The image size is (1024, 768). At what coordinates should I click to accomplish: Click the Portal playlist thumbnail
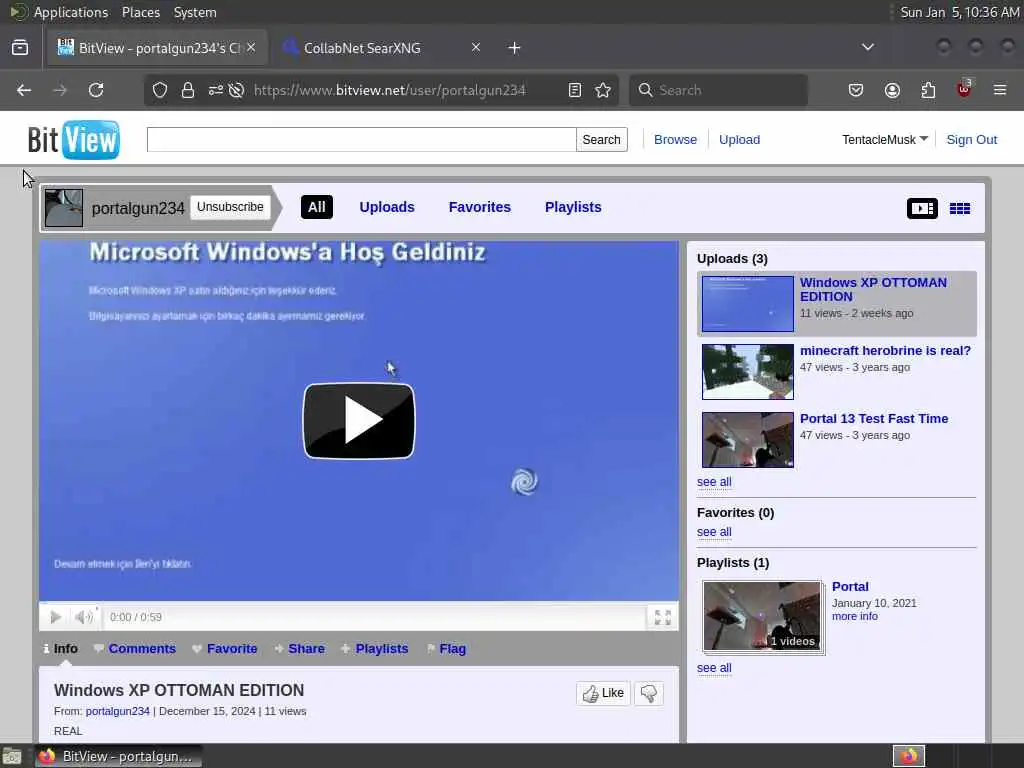762,616
